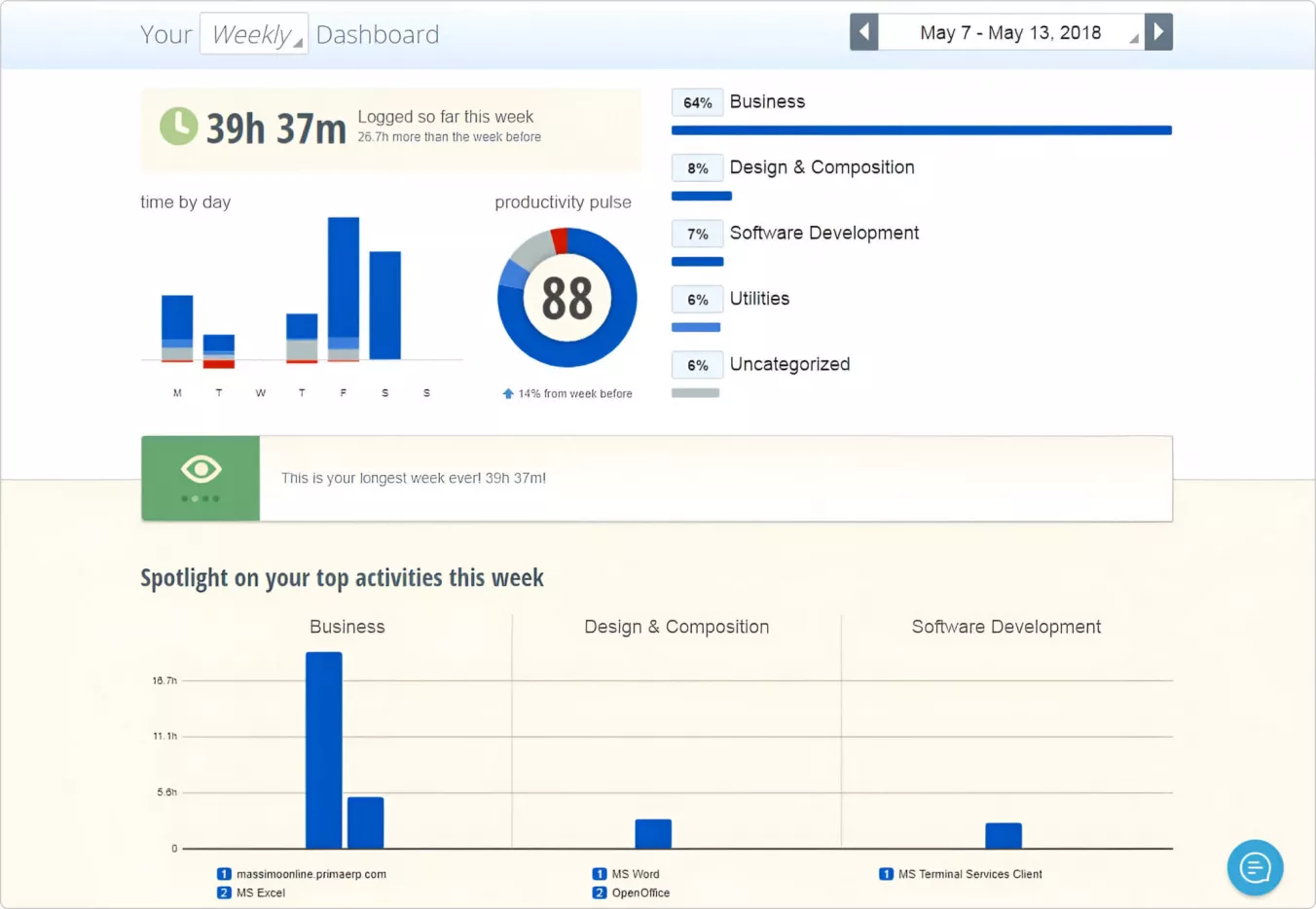This screenshot has width=1316, height=909.
Task: Click the MS Excel legend entry
Action: click(x=260, y=892)
